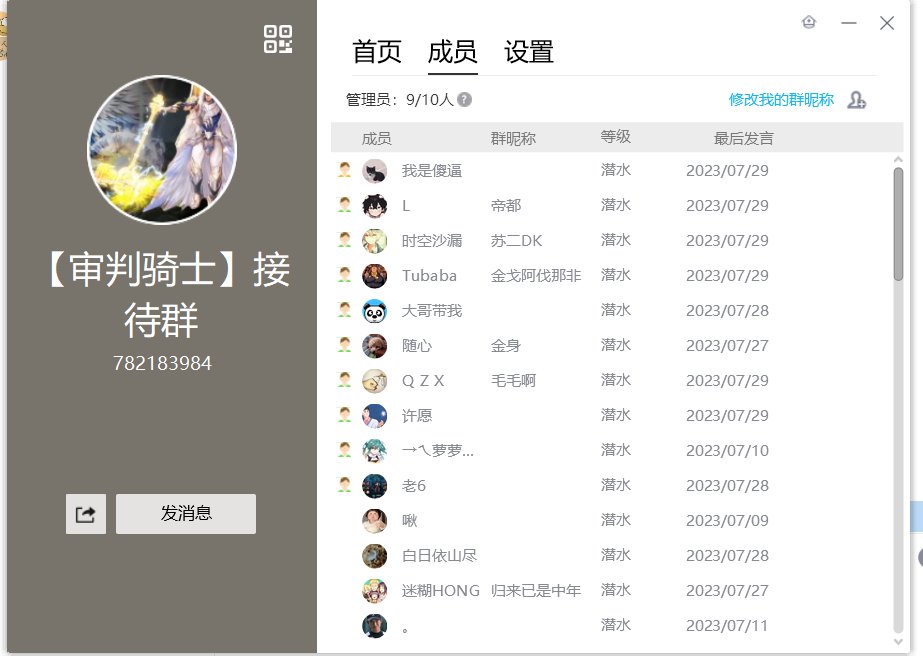Sort by the 群昵称 column header
Screen dimensions: 923x656
513,138
